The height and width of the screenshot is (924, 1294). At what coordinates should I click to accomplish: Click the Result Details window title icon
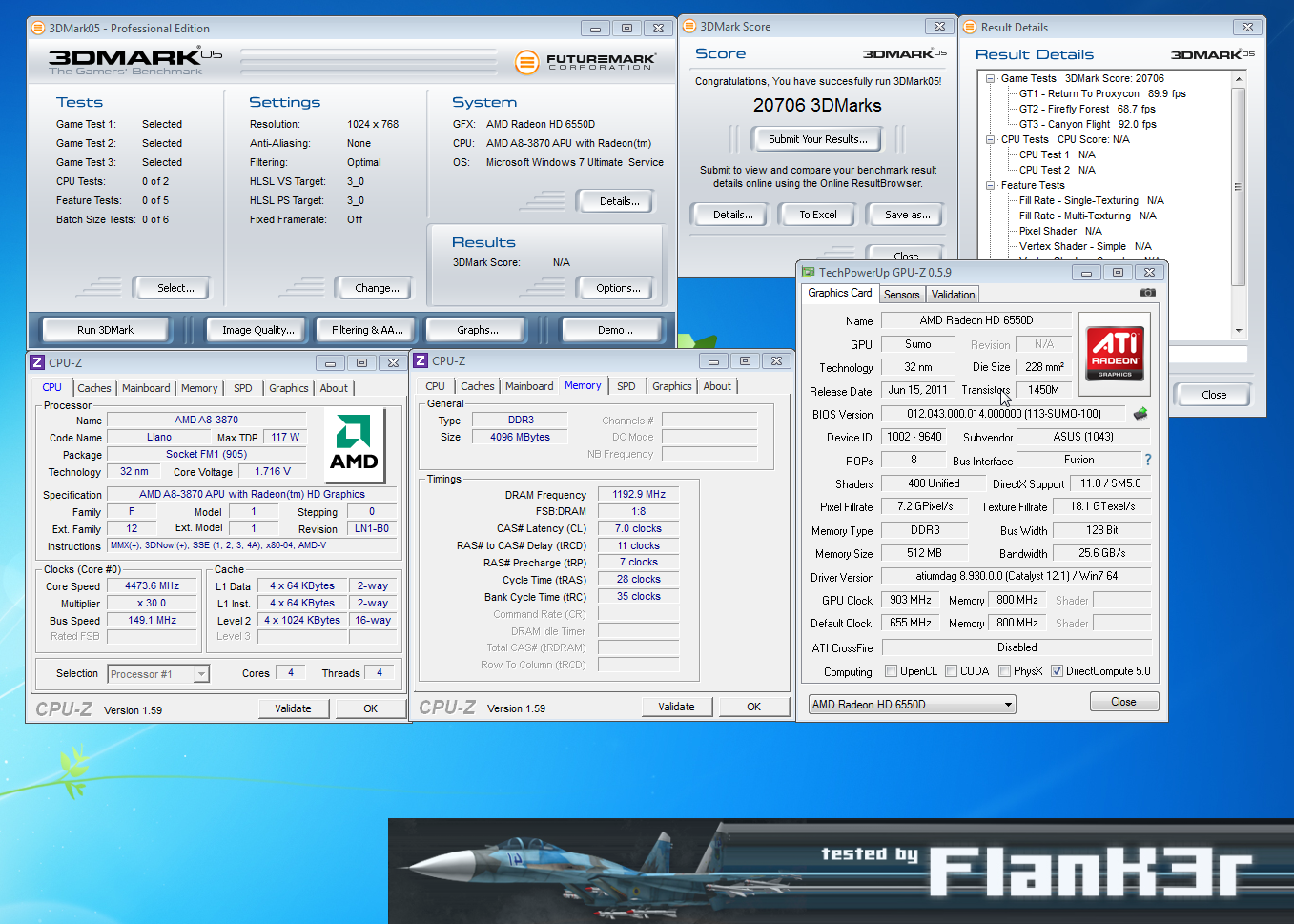970,27
